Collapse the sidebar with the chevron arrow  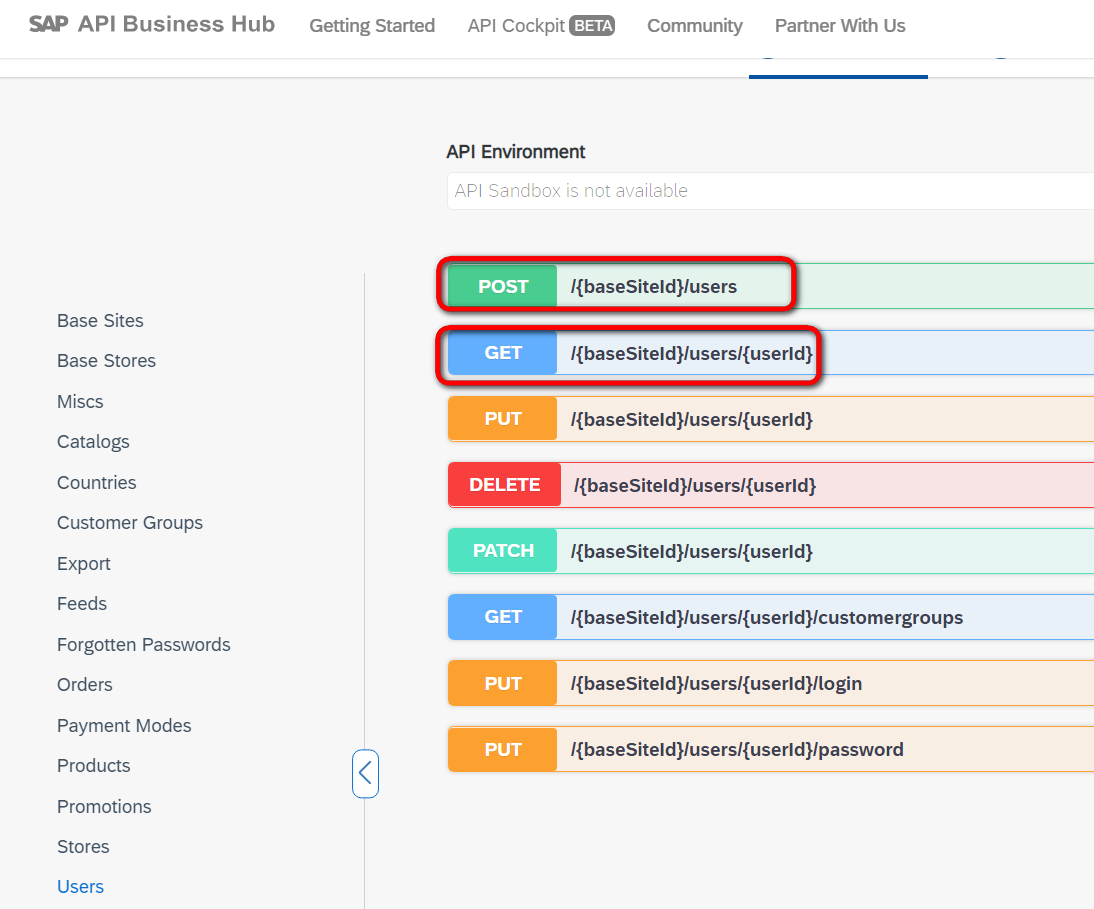point(365,773)
